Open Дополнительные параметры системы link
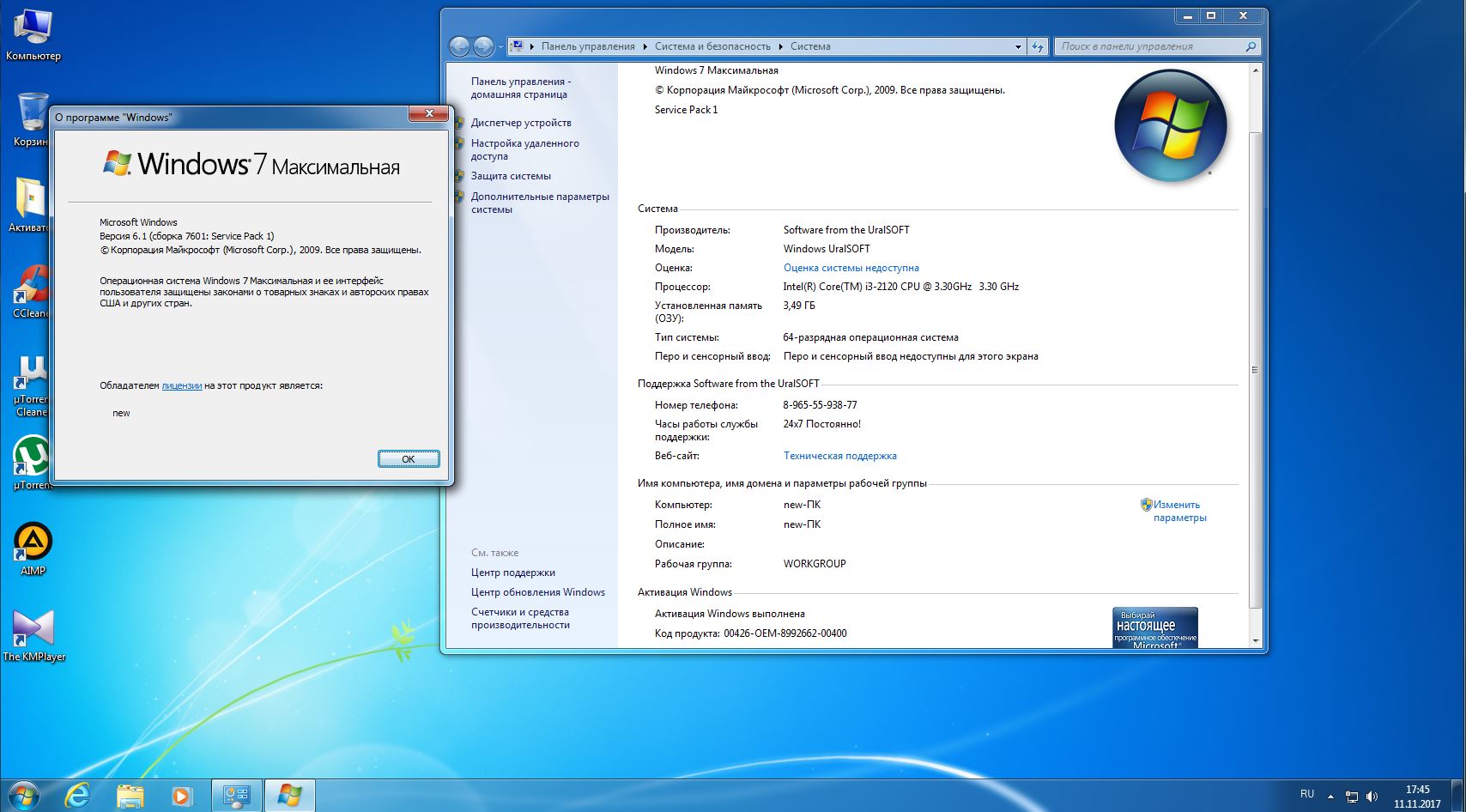 pos(540,203)
